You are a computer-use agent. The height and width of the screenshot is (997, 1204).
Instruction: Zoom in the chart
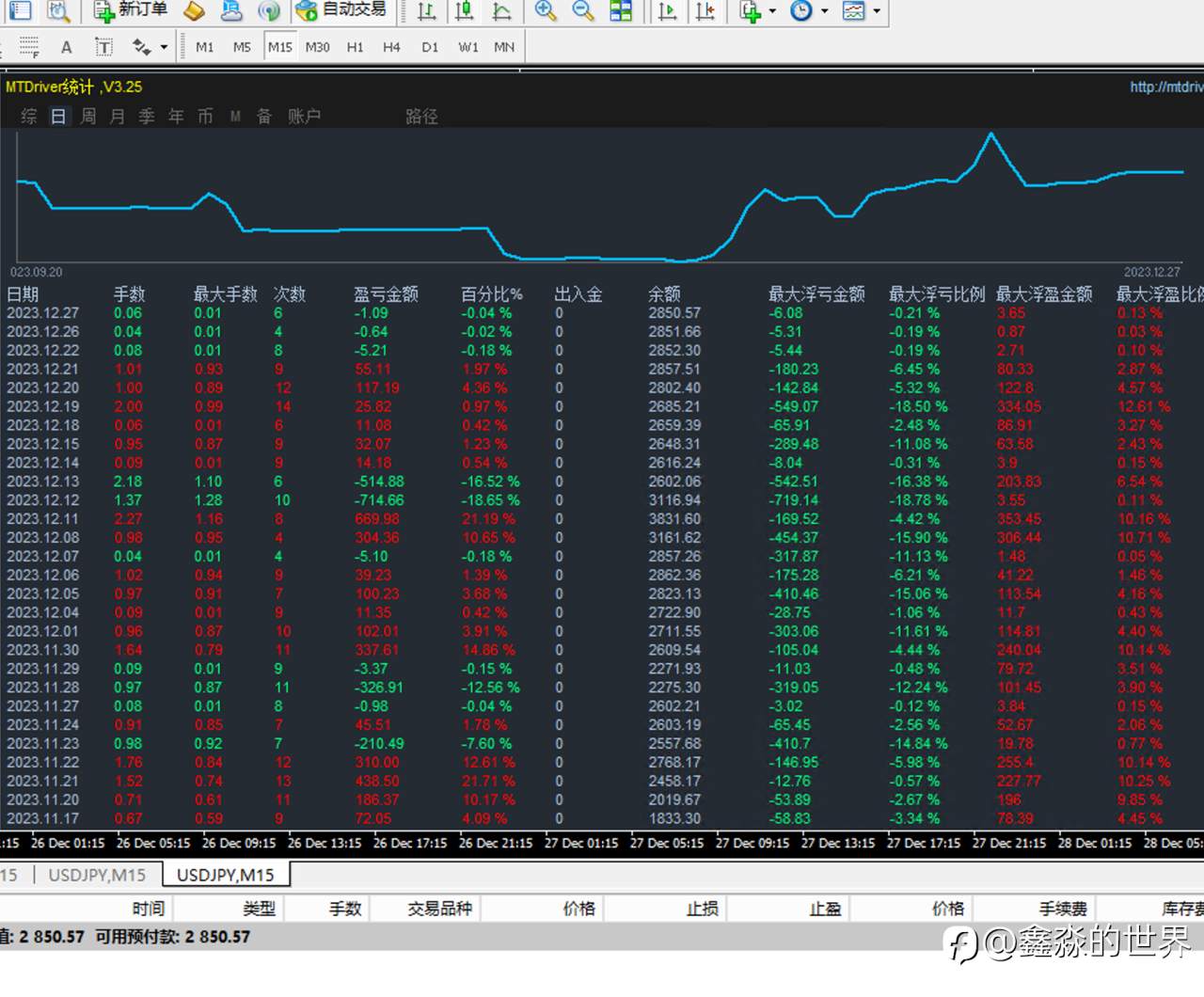click(x=545, y=10)
